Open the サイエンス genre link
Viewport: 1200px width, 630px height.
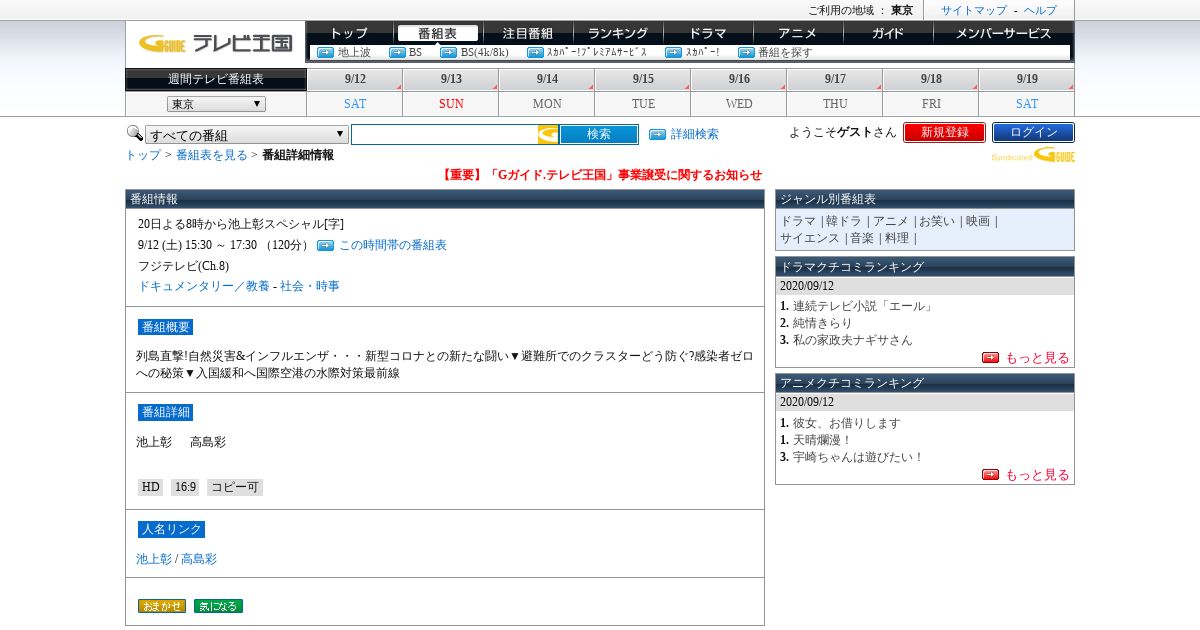pyautogui.click(x=810, y=238)
